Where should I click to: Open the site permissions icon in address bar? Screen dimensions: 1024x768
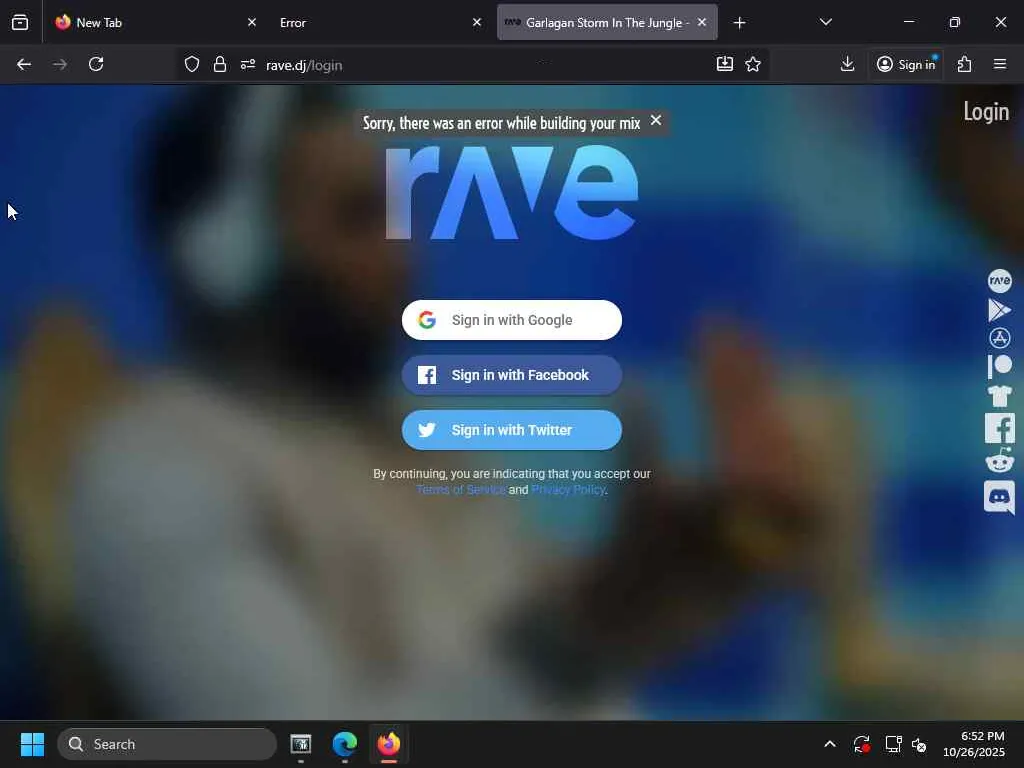[248, 64]
